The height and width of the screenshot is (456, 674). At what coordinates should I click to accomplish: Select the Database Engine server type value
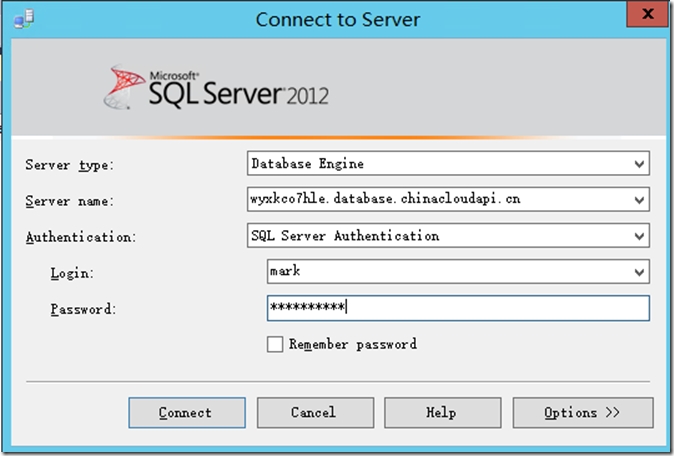click(x=308, y=163)
